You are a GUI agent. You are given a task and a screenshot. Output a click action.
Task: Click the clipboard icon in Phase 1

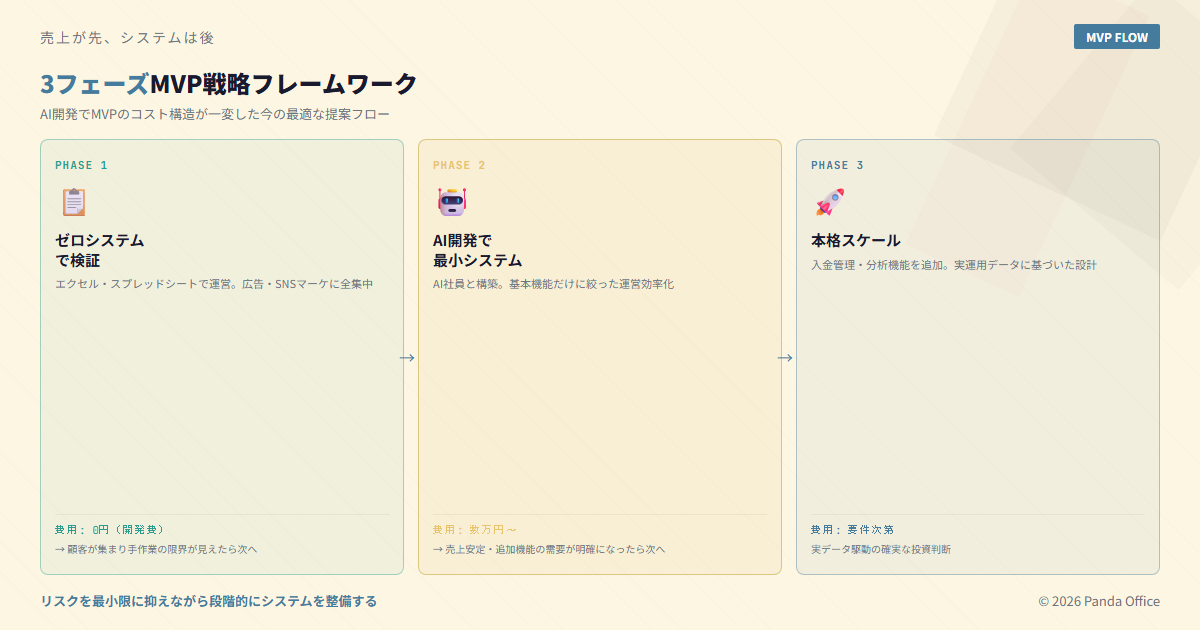73,202
